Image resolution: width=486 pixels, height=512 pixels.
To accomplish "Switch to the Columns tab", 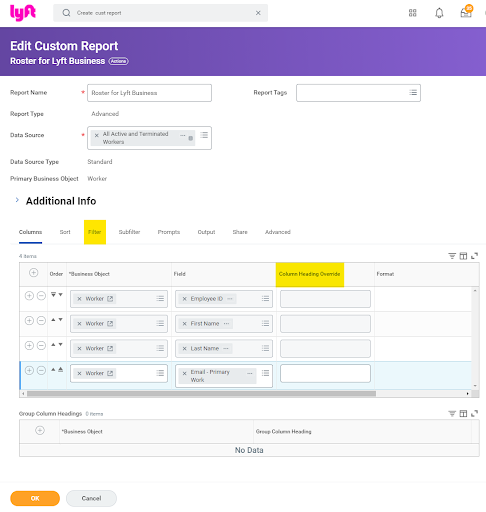I will pyautogui.click(x=30, y=232).
